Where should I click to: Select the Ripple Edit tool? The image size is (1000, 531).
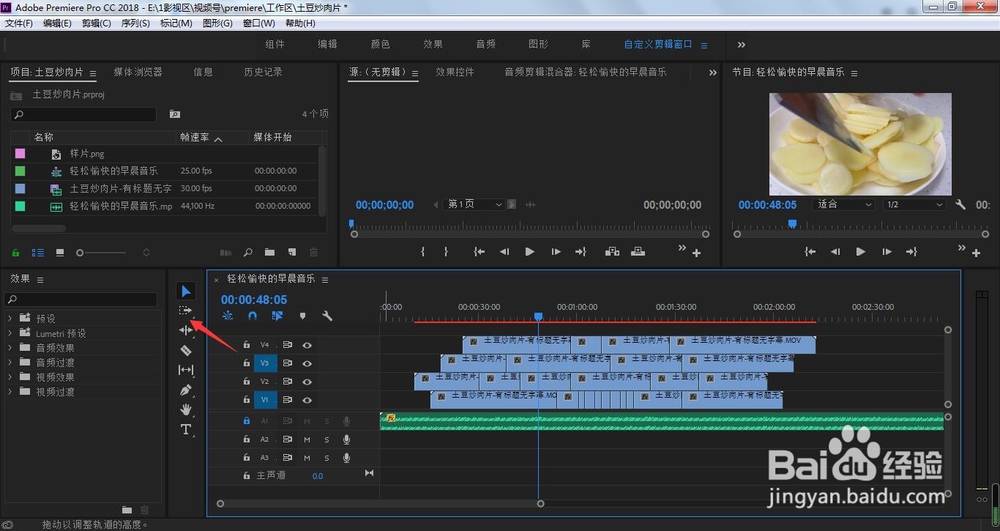click(186, 330)
